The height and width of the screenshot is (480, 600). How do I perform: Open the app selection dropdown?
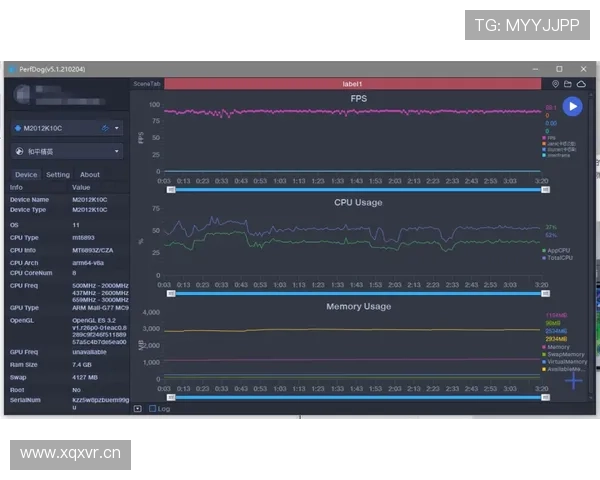[x=67, y=151]
